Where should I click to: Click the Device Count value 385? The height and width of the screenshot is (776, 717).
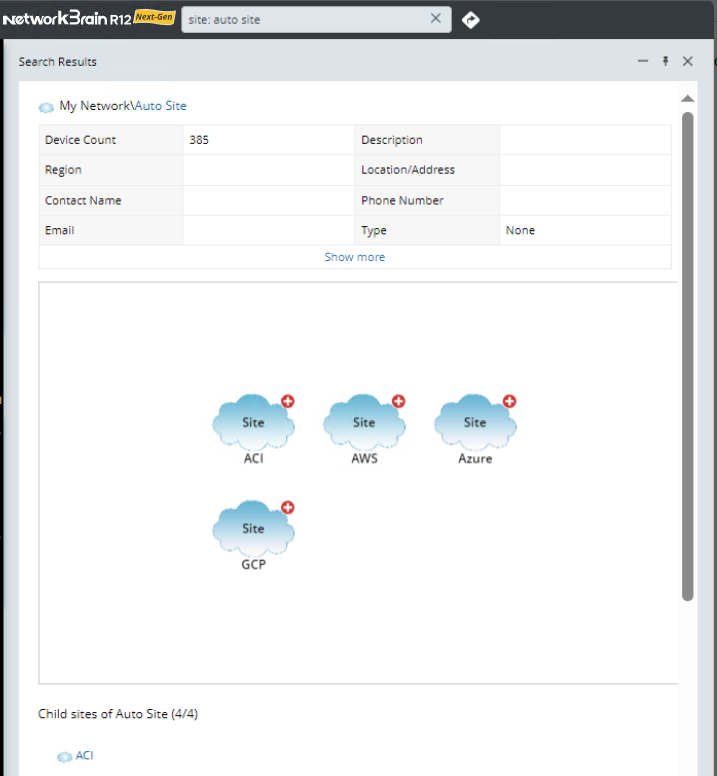(199, 140)
